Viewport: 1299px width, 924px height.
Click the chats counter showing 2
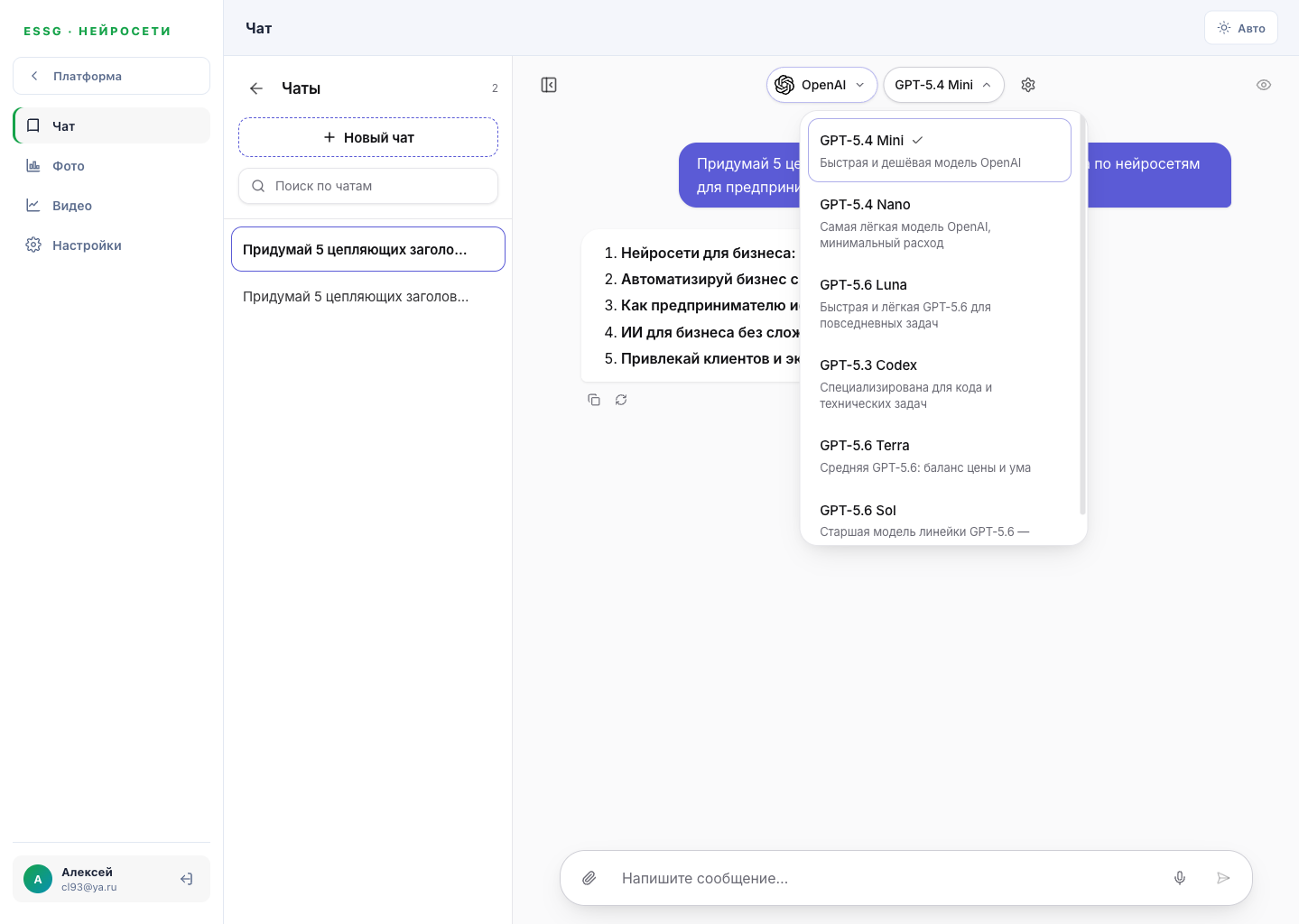[x=495, y=88]
